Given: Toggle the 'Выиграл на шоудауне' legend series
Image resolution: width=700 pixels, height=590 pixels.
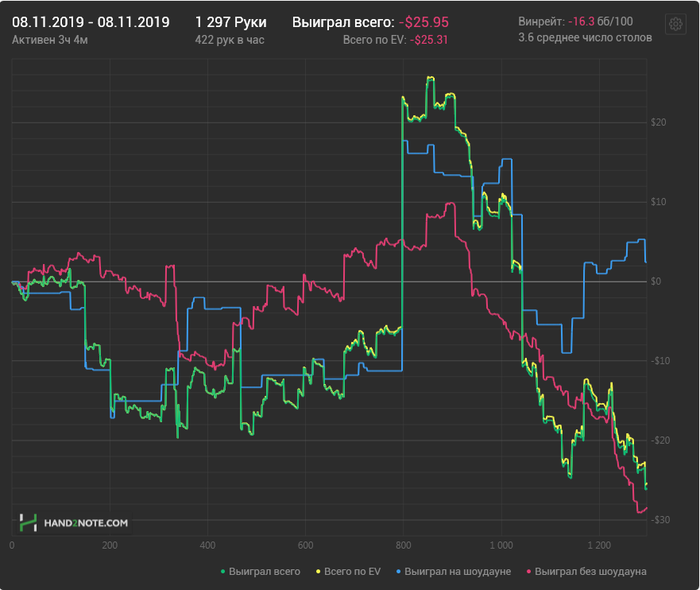Looking at the screenshot, I should [x=454, y=571].
